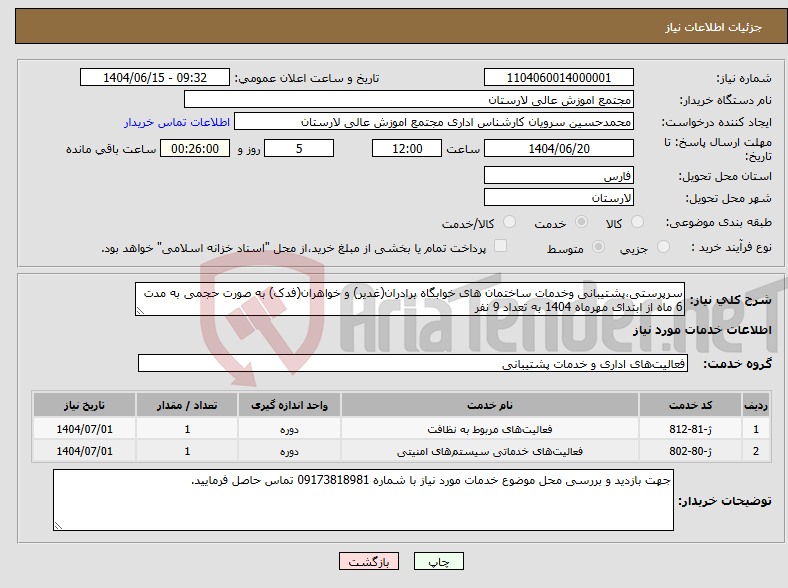Select the کالا radio button

[637, 222]
